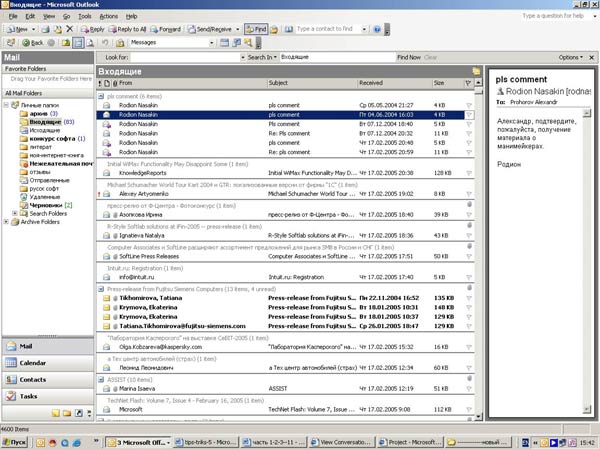Click the Print icon in the toolbar
Screen dimensions: 600x450
point(46,30)
